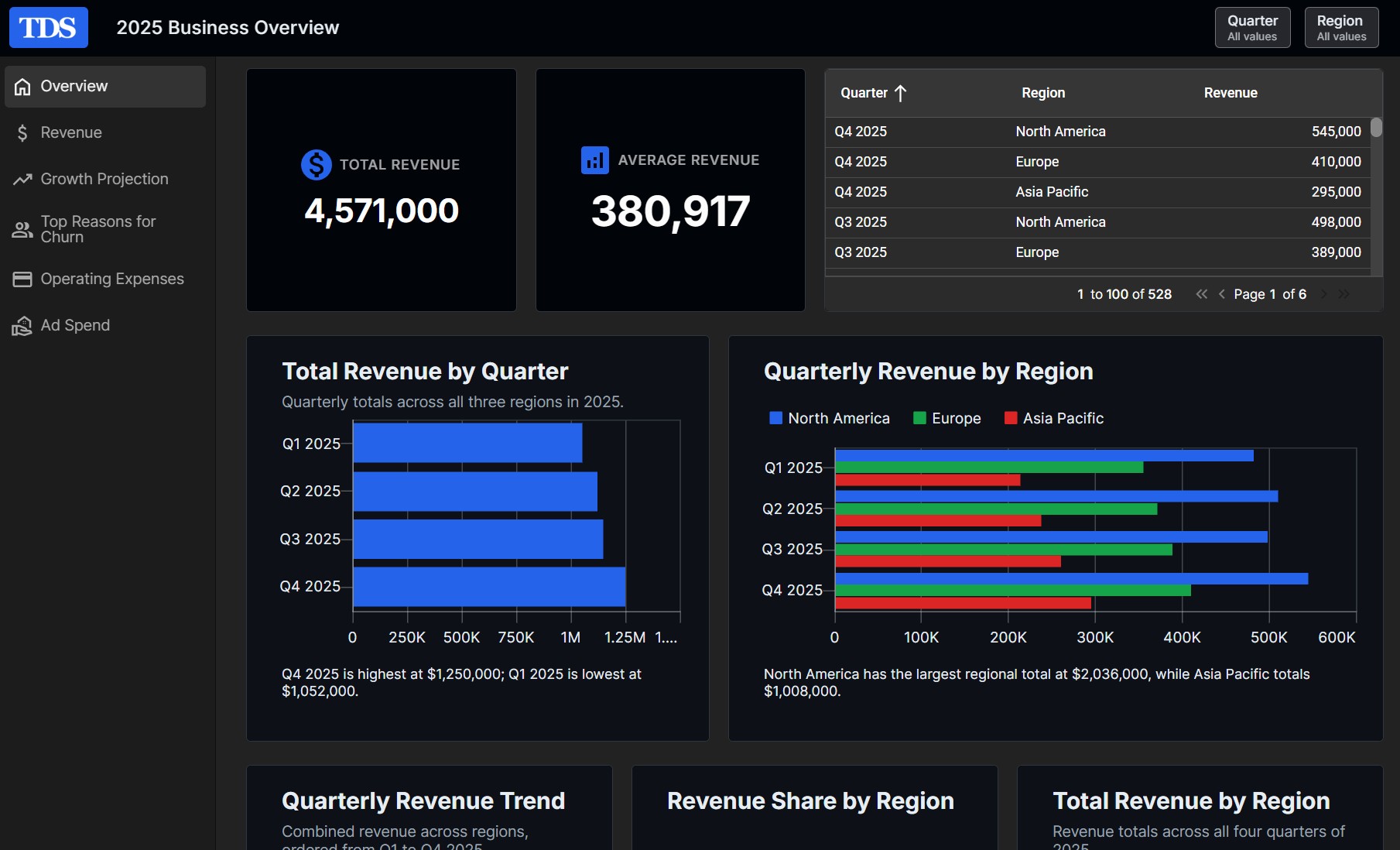This screenshot has width=1400, height=850.
Task: Go to last table page
Action: point(1344,294)
